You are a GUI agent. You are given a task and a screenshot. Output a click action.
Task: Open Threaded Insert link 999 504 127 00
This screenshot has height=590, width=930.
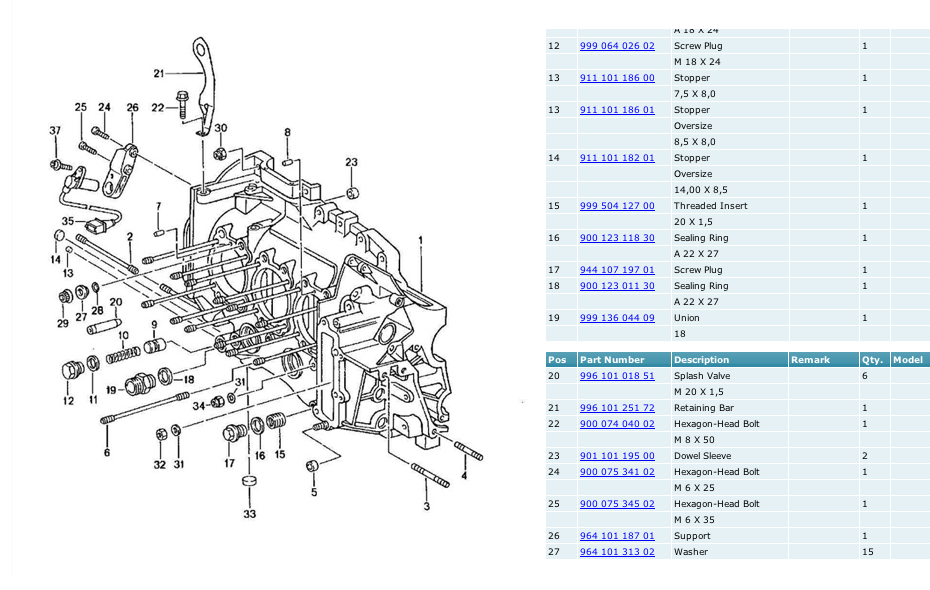(x=617, y=206)
